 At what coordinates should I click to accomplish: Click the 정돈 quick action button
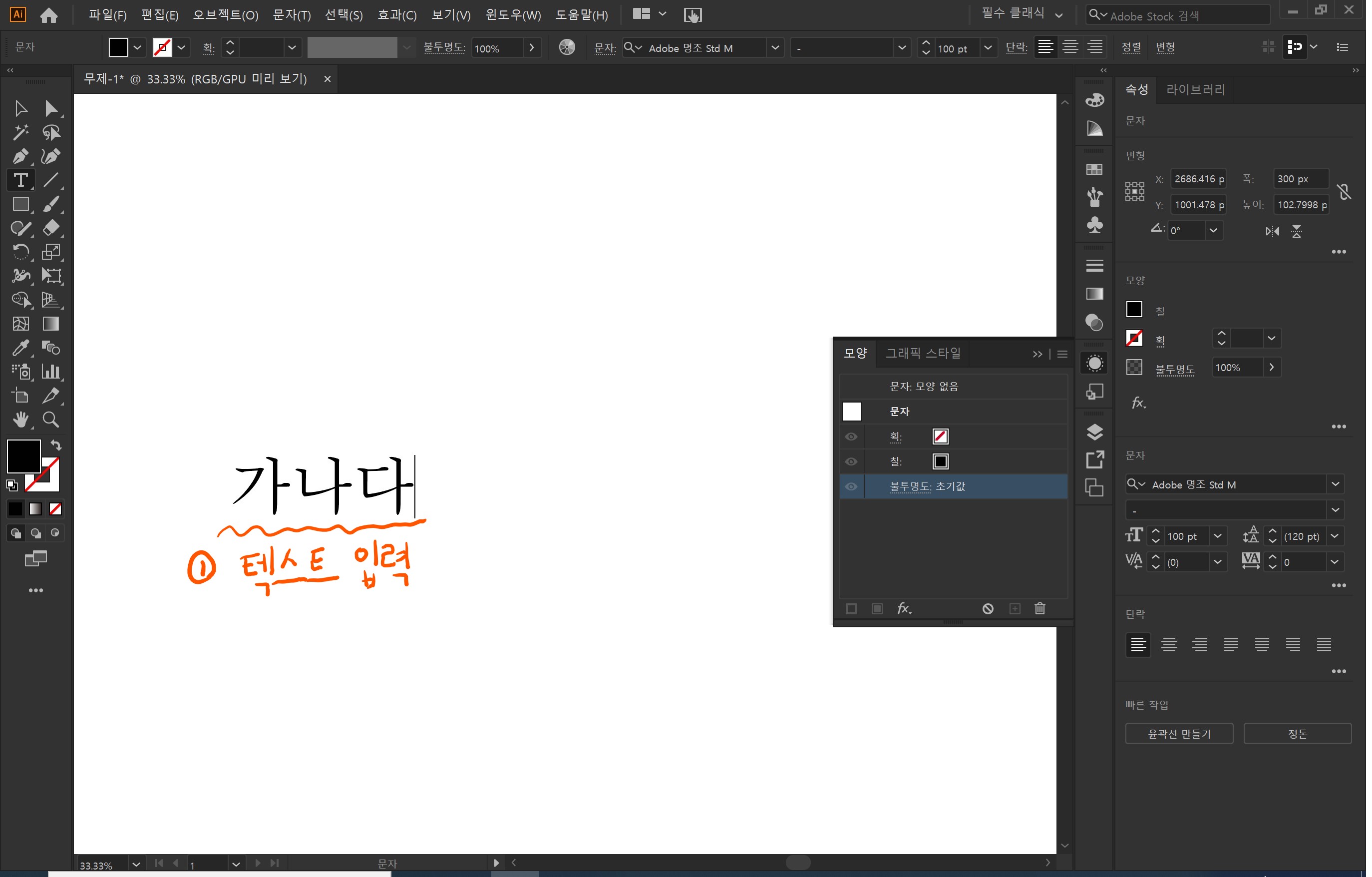1298,734
